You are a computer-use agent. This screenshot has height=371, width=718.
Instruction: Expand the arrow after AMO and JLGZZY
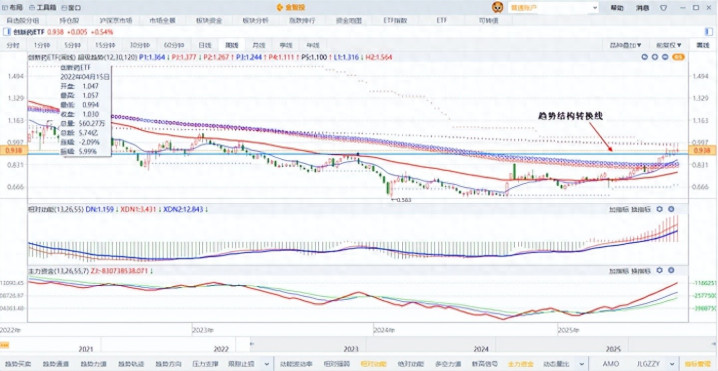coord(668,363)
